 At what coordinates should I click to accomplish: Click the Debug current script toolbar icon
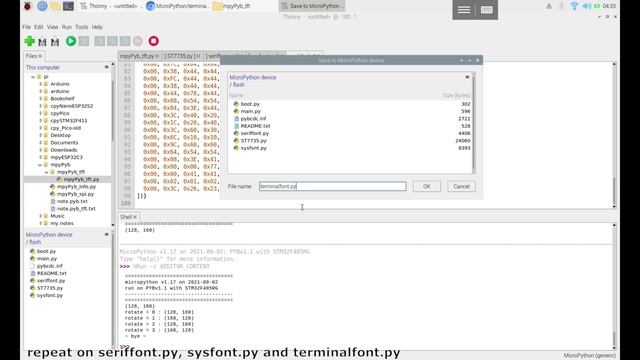pos(84,41)
